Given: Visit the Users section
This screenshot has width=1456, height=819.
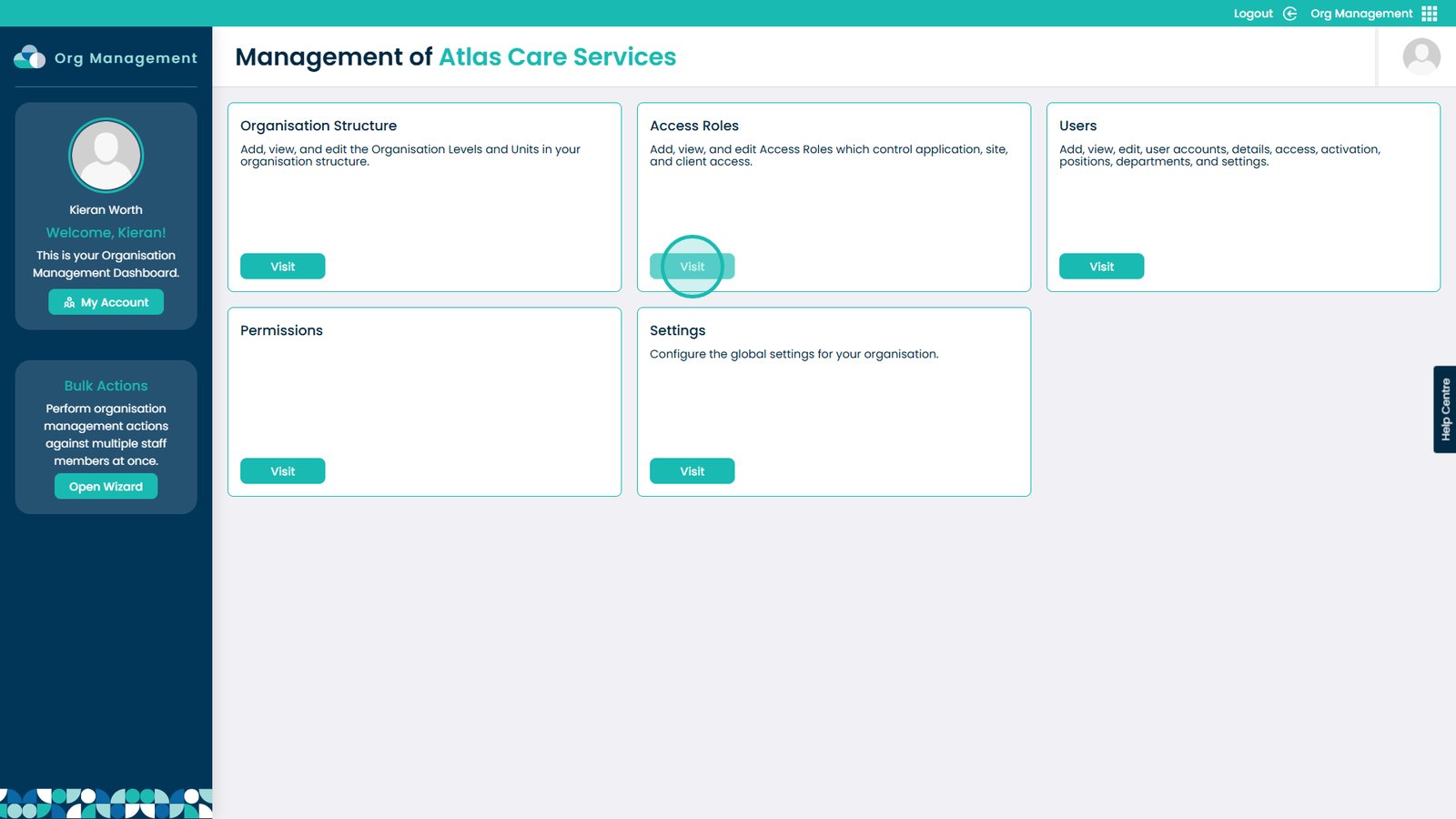Looking at the screenshot, I should tap(1101, 267).
